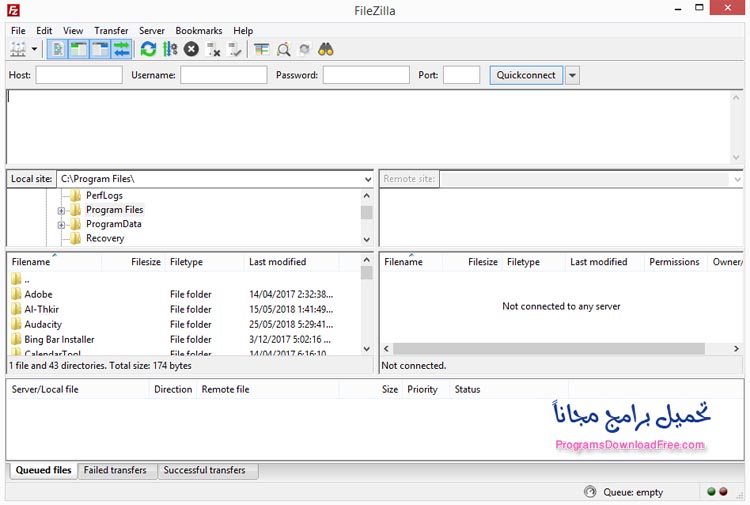Click local tree scrollbar up arrow
The image size is (750, 505).
point(366,196)
